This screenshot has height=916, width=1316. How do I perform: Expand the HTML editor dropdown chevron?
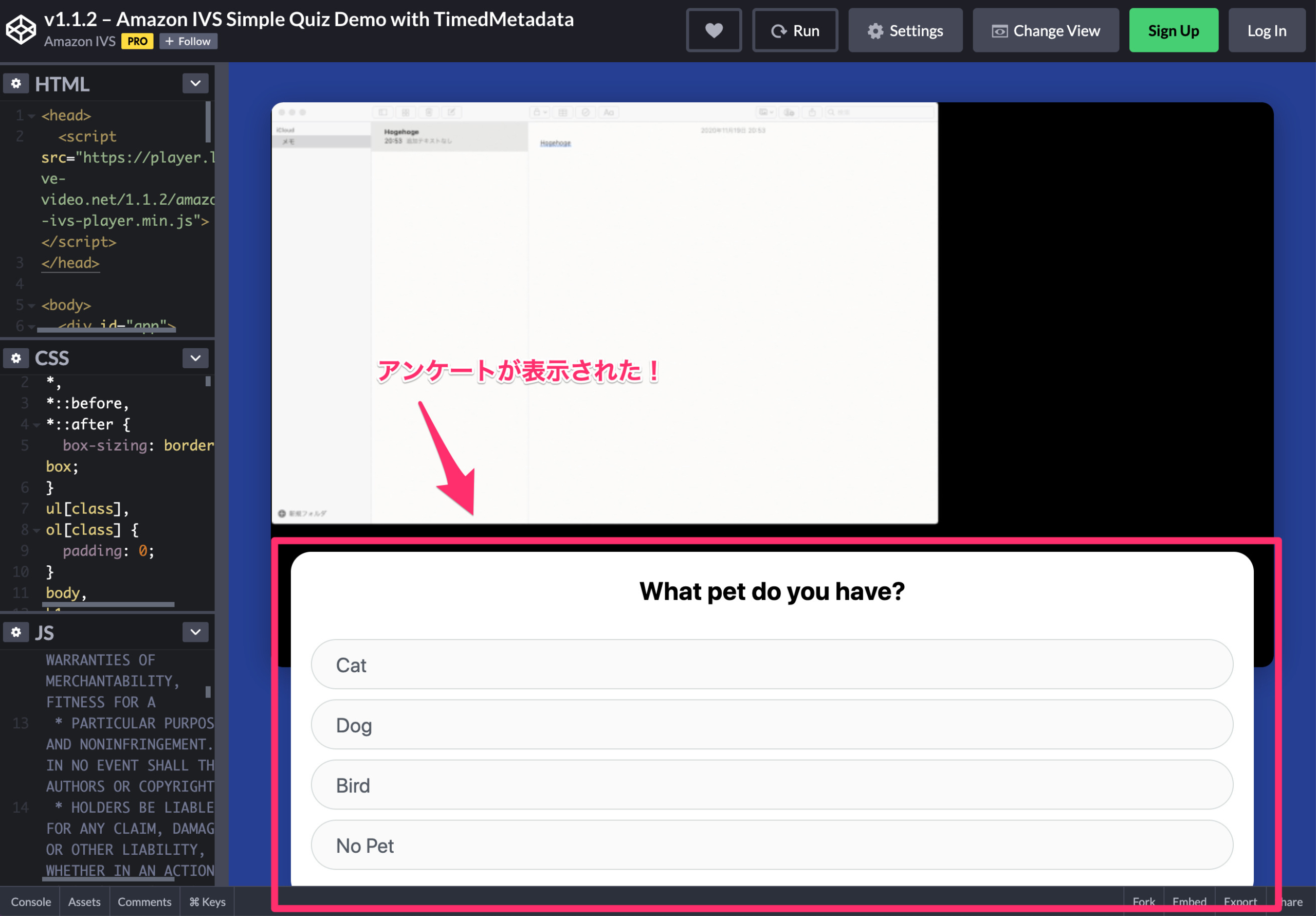click(x=195, y=84)
